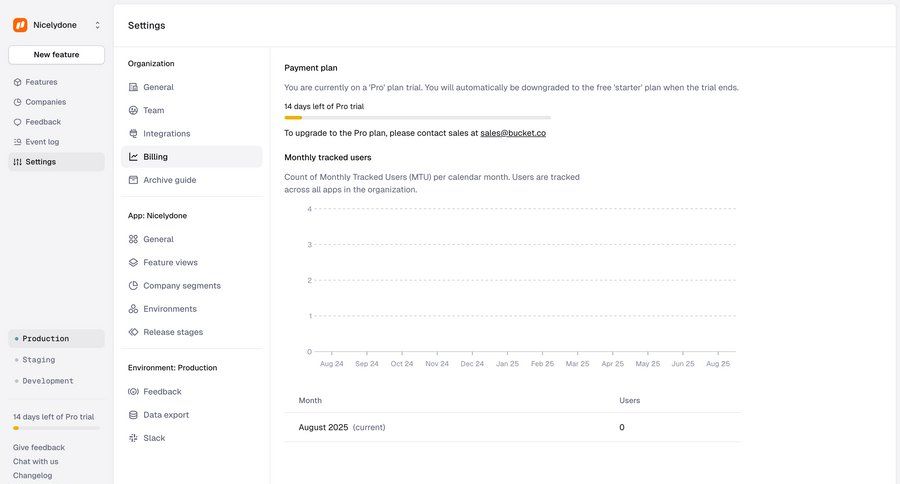The width and height of the screenshot is (900, 484).
Task: Click the Aug 24 chart axis label
Action: tap(332, 364)
